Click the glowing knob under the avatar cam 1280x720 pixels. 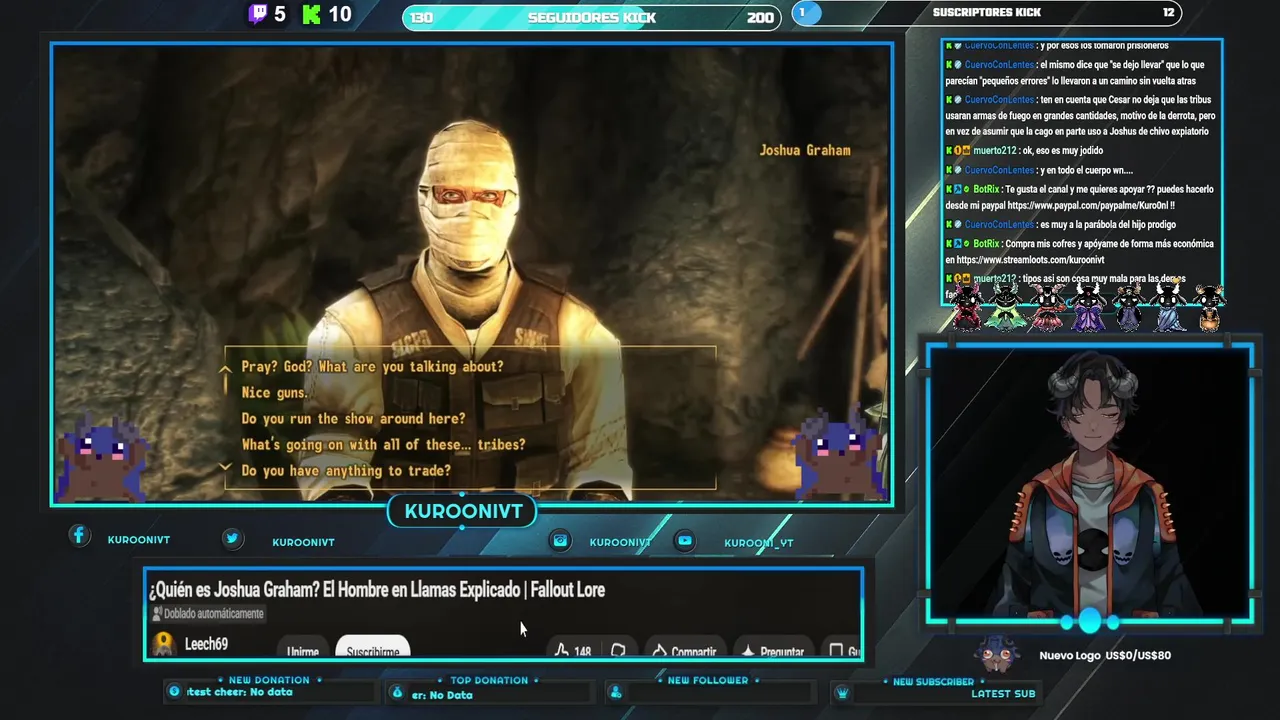click(x=1089, y=621)
